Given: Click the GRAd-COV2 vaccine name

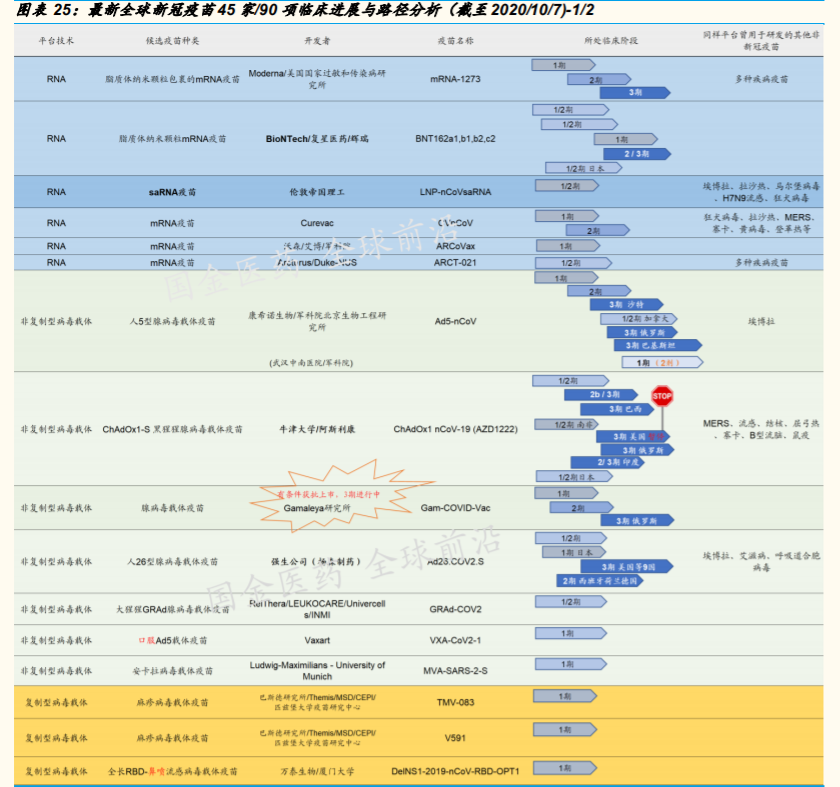Looking at the screenshot, I should 455,609.
